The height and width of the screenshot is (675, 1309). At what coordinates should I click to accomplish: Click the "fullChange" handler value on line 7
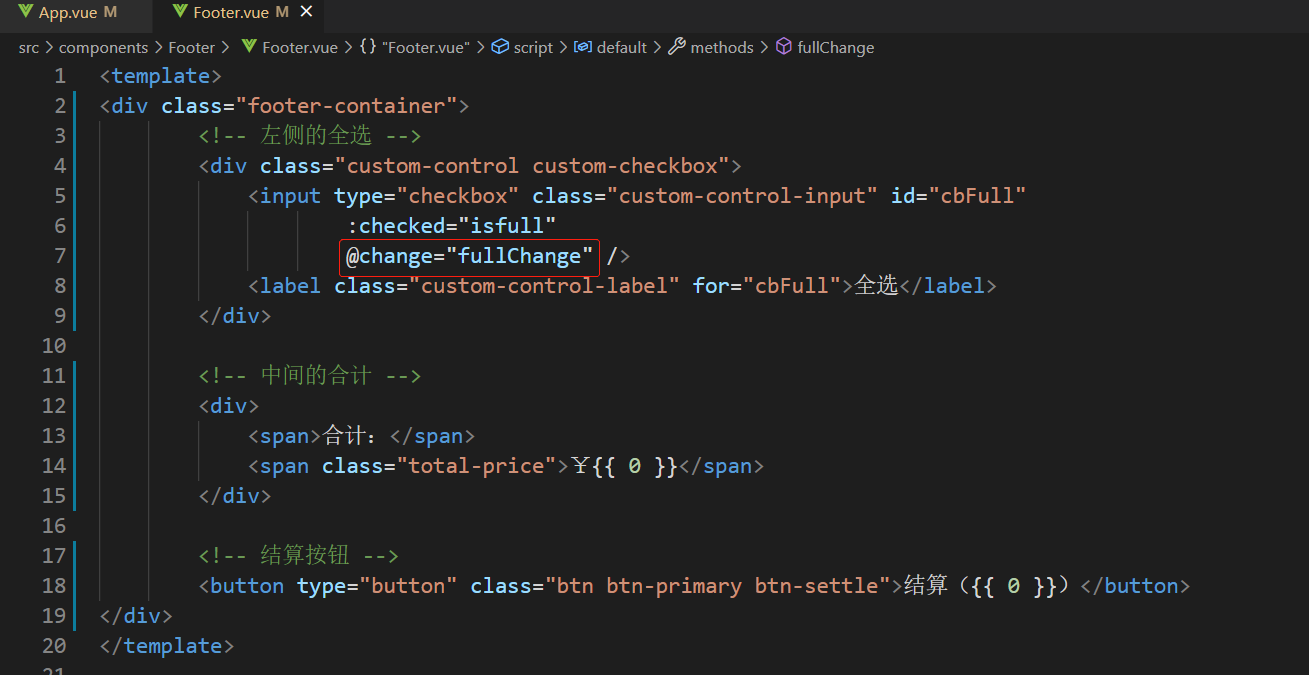519,256
